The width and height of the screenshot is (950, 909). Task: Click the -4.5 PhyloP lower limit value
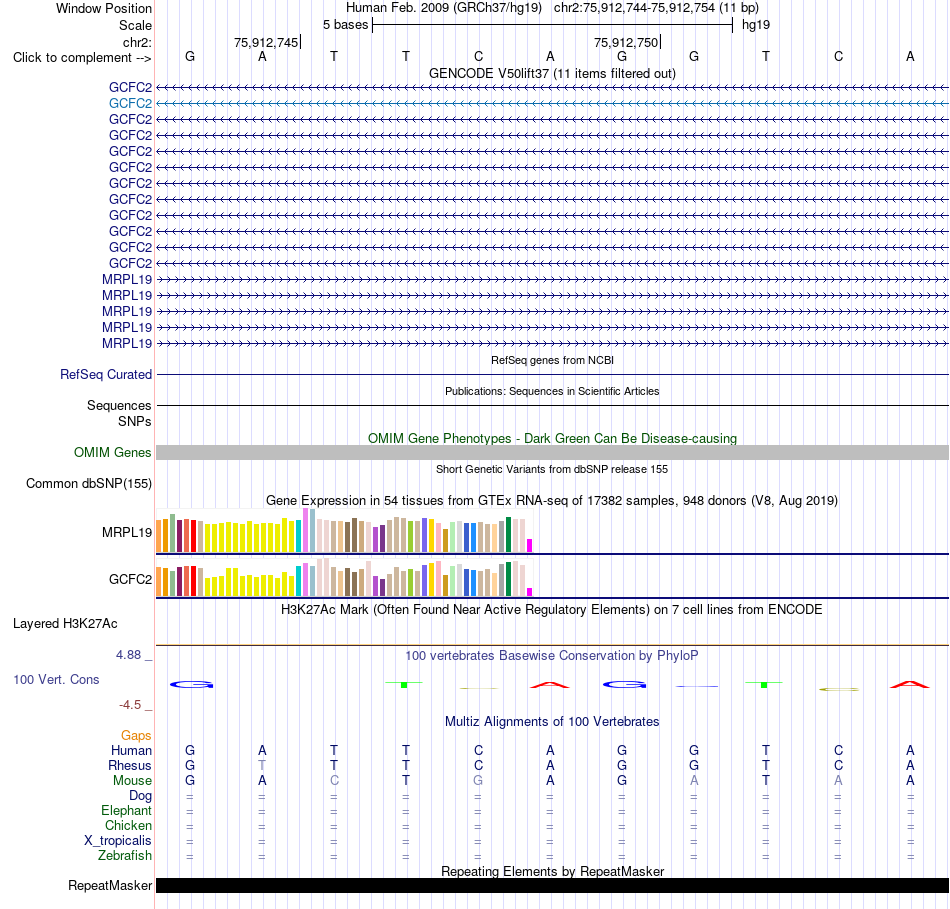click(130, 705)
